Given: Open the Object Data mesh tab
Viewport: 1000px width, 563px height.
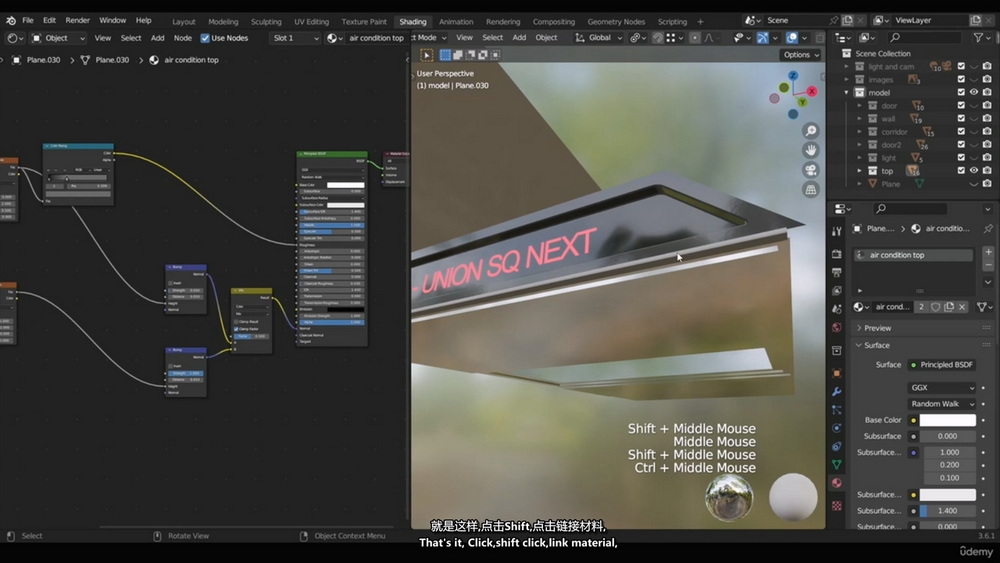Looking at the screenshot, I should pos(837,465).
